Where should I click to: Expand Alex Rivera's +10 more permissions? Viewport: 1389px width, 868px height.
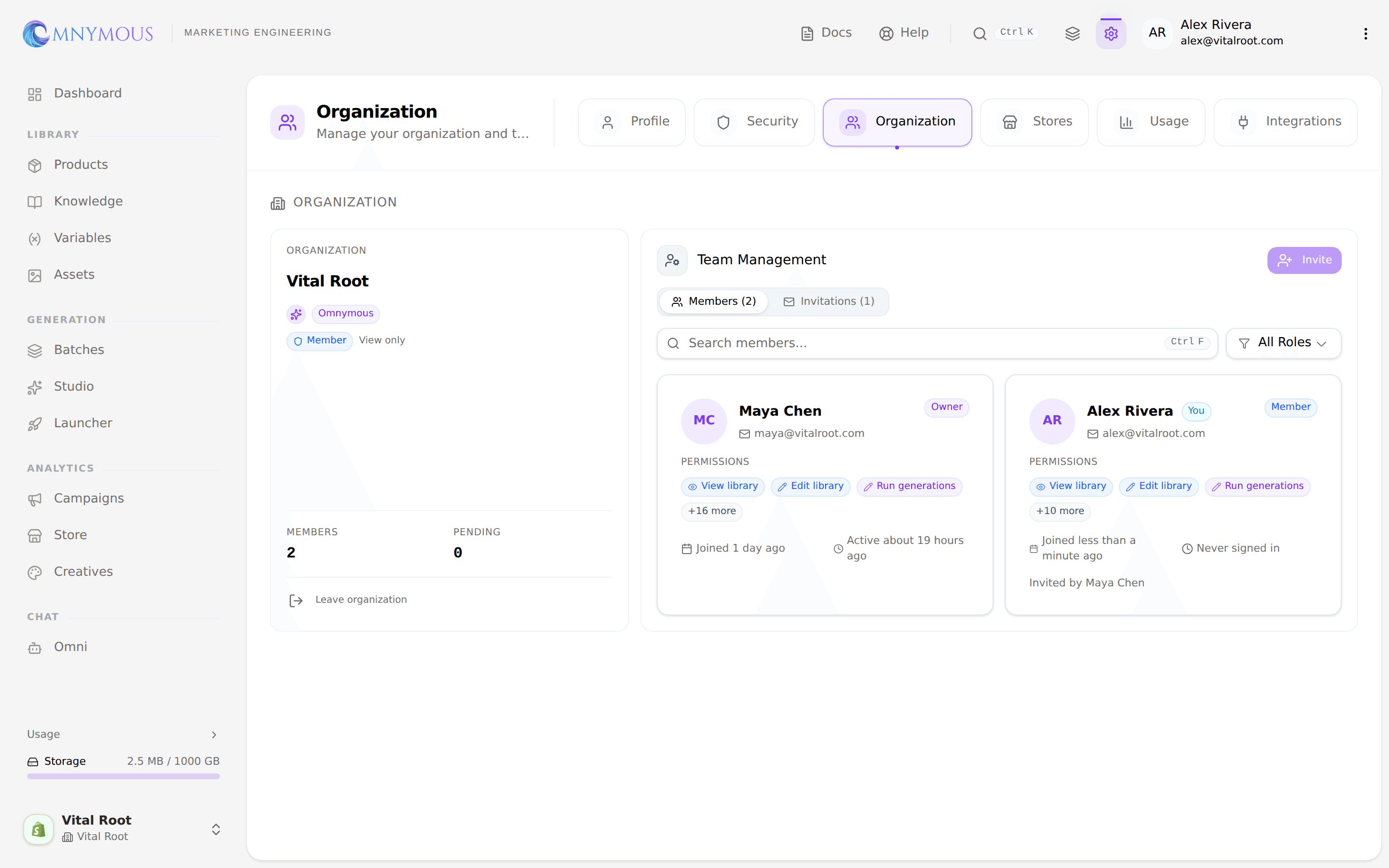[x=1060, y=512]
